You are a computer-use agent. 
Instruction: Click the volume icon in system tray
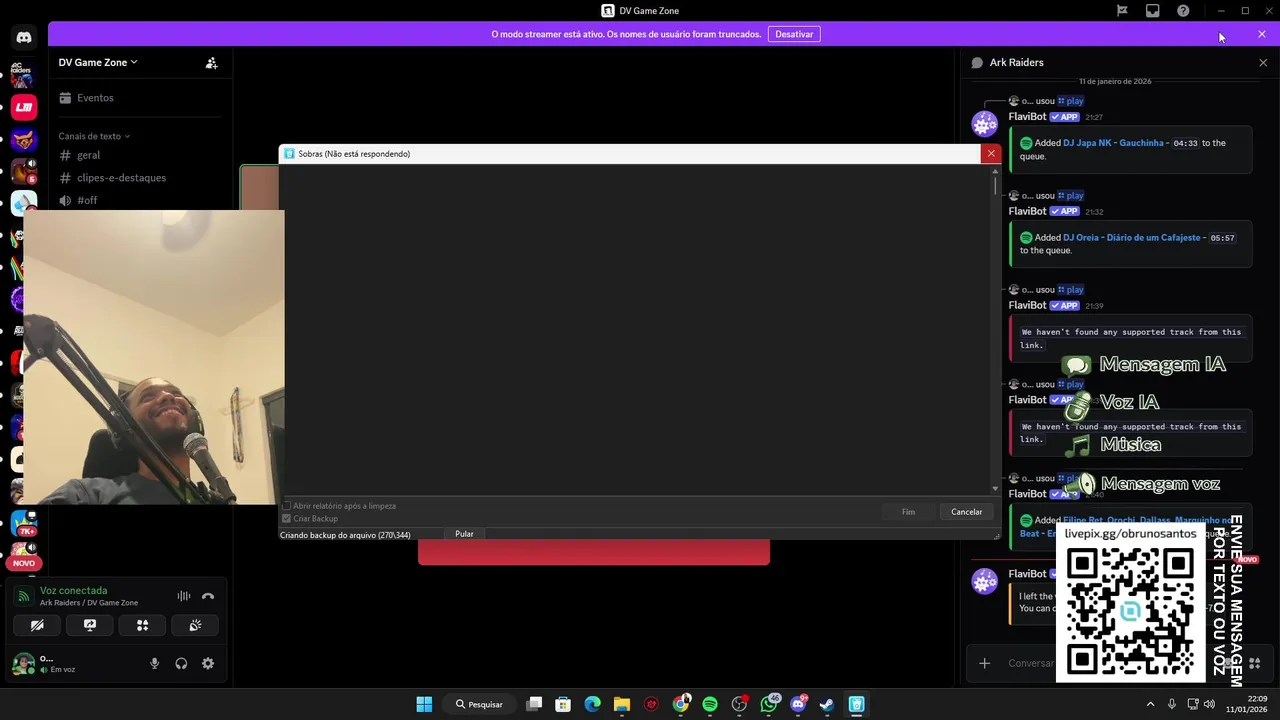(1209, 704)
